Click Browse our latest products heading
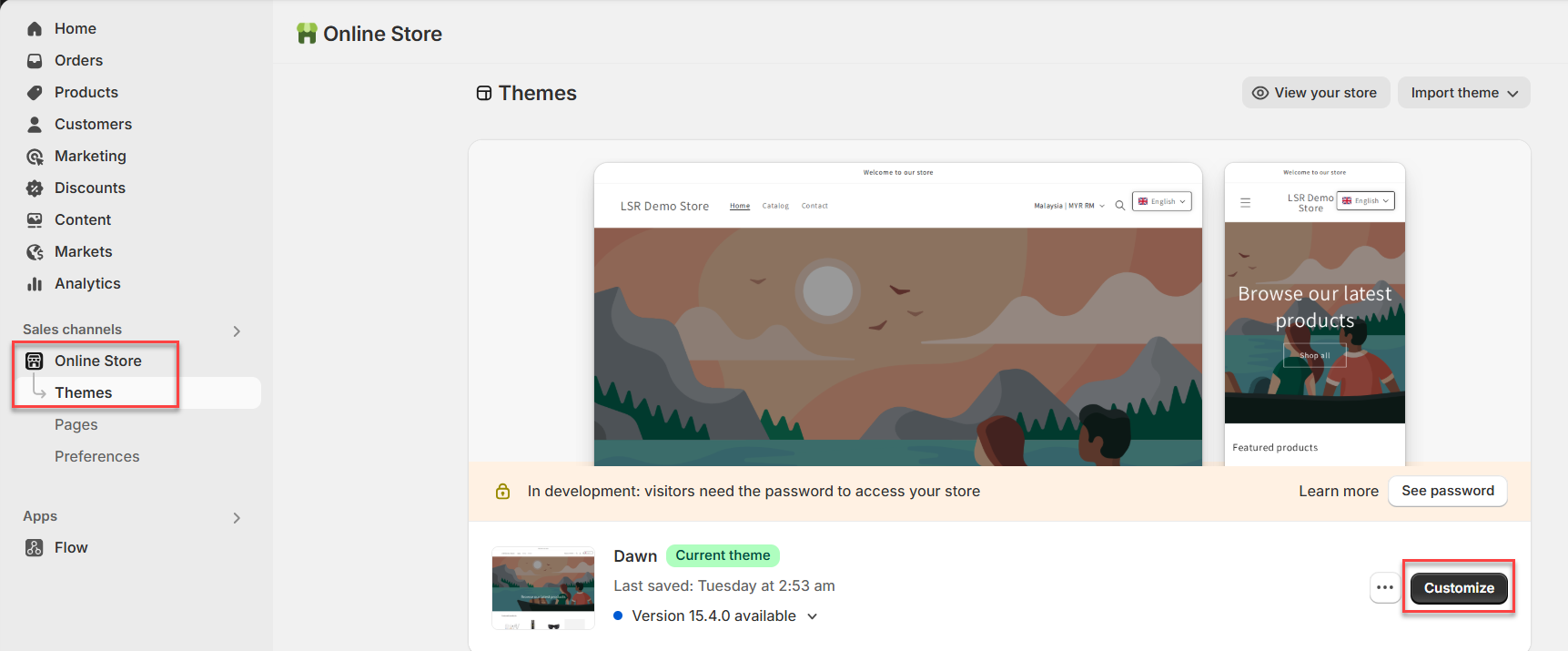 [x=1315, y=307]
